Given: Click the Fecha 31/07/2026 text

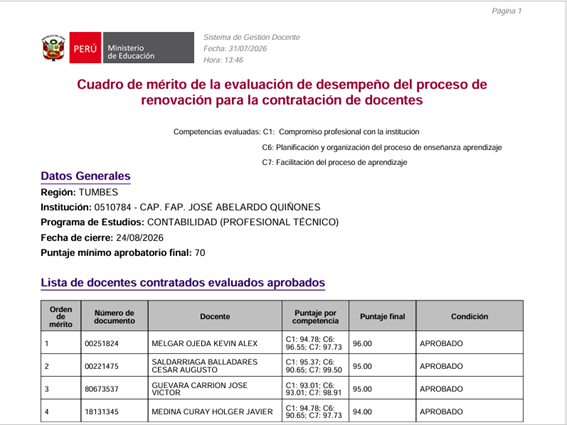Looking at the screenshot, I should (235, 48).
